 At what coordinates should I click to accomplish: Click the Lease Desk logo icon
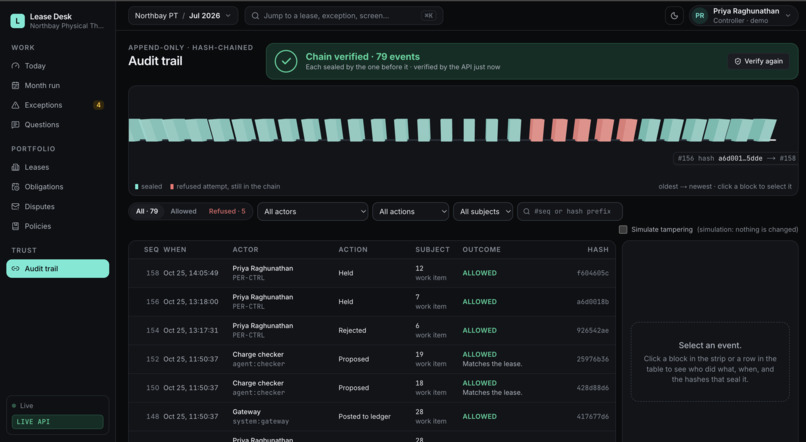[x=17, y=21]
